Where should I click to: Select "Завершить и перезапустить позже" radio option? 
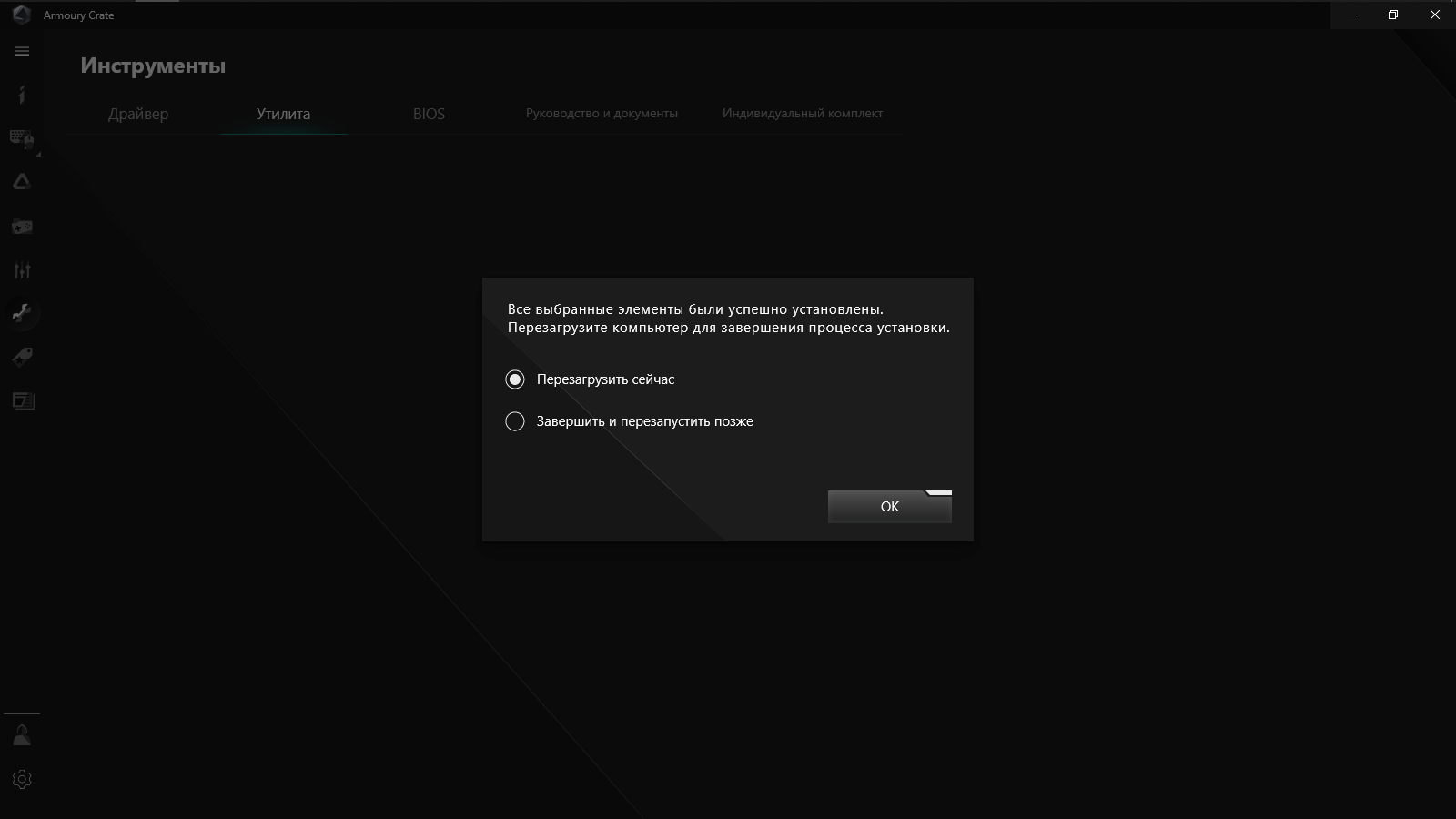click(515, 421)
